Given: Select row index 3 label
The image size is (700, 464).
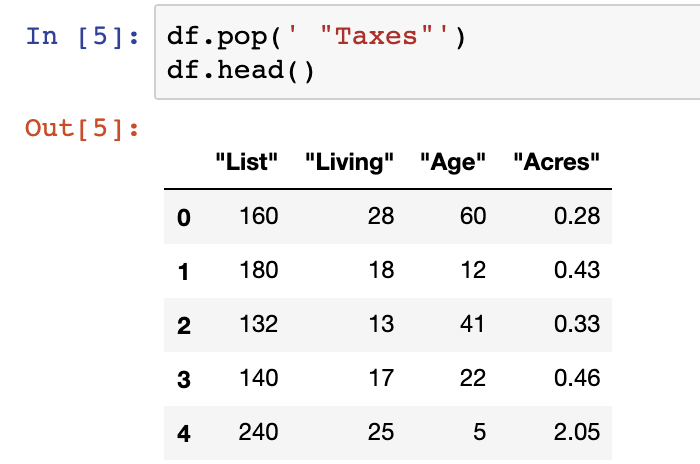Looking at the screenshot, I should (184, 380).
